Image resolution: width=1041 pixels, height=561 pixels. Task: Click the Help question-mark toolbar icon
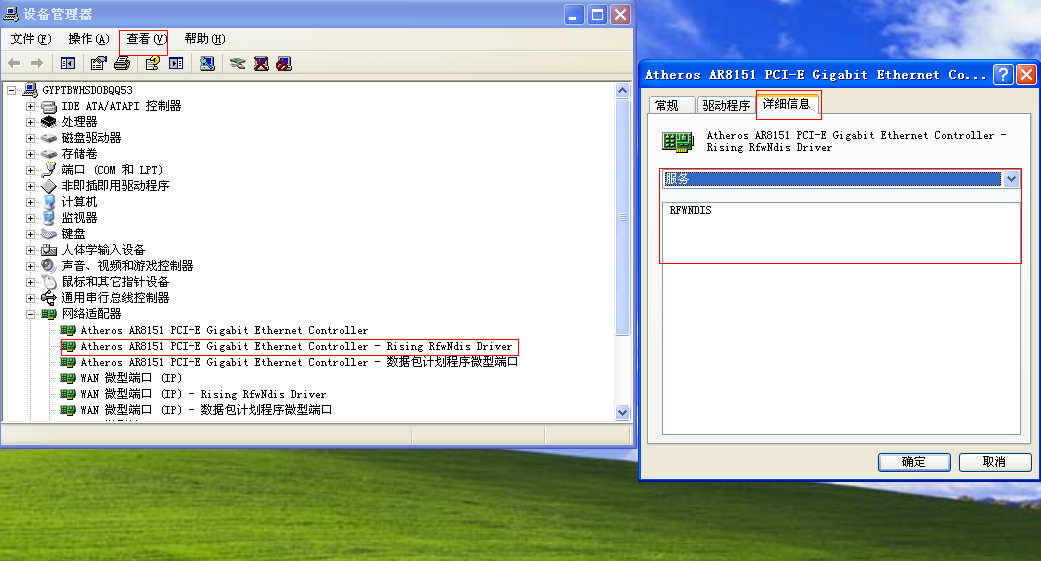tap(153, 64)
